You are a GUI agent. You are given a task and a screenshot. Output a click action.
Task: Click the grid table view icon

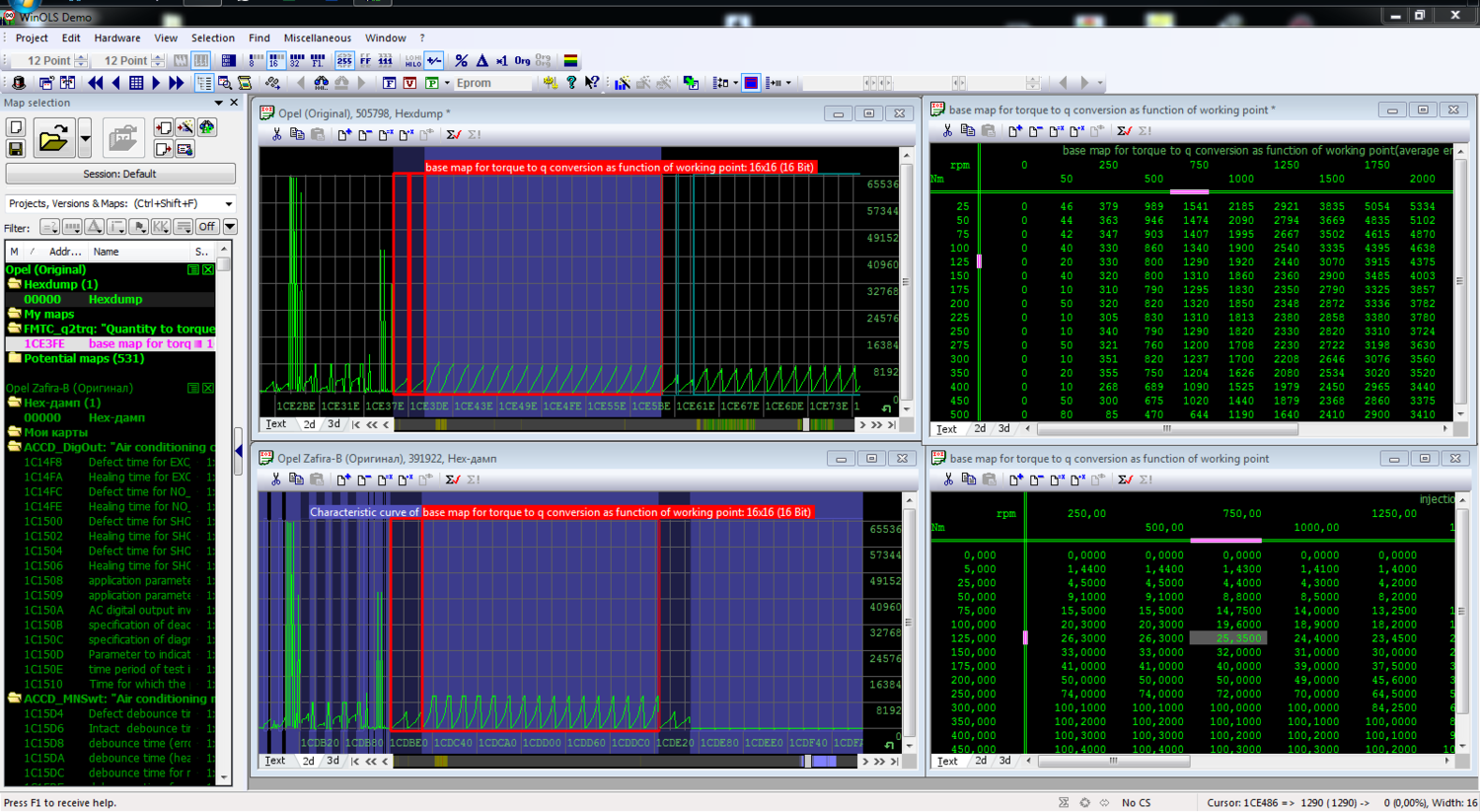pos(136,83)
